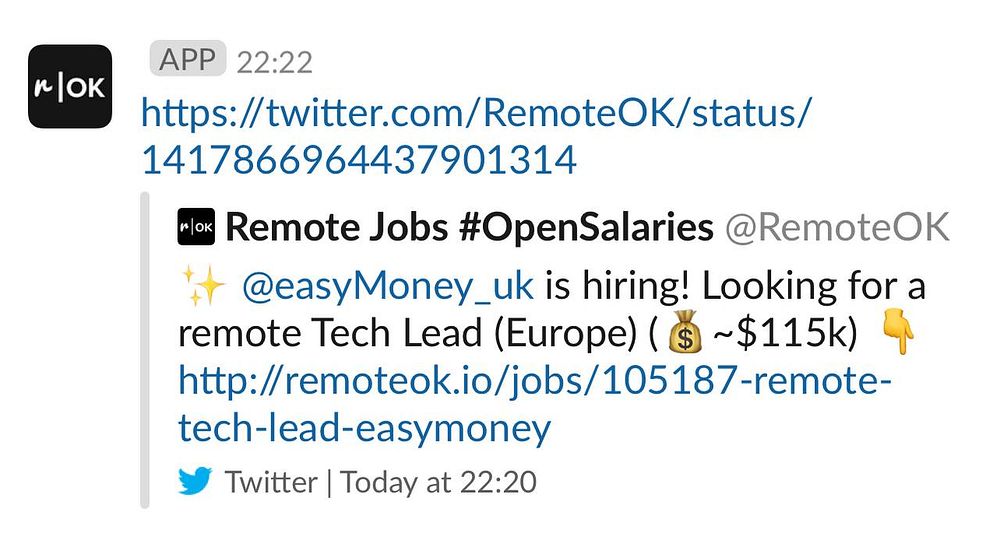
Task: Click the Today at 22:20 timestamp
Action: [x=438, y=482]
